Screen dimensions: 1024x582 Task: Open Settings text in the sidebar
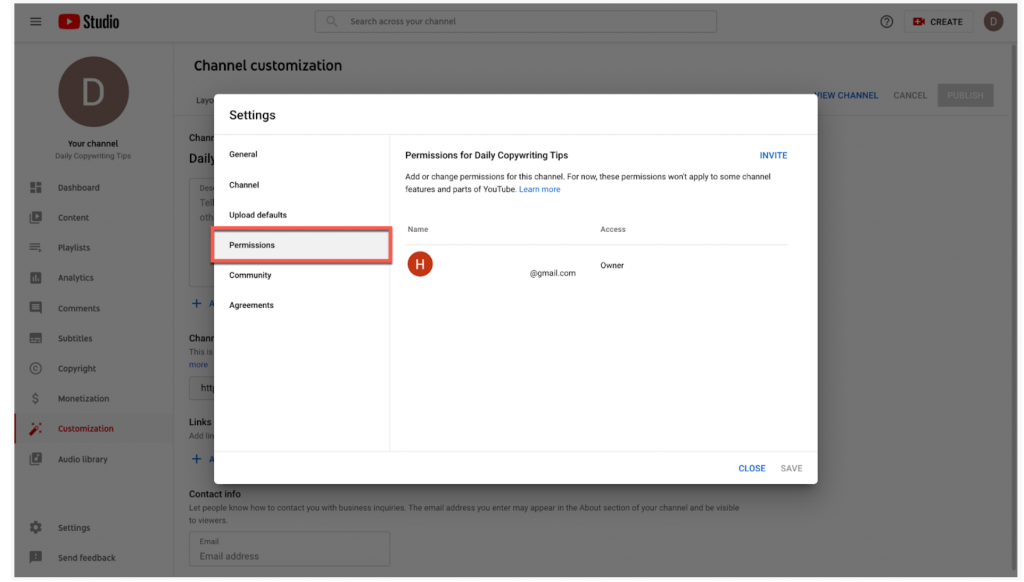[74, 528]
